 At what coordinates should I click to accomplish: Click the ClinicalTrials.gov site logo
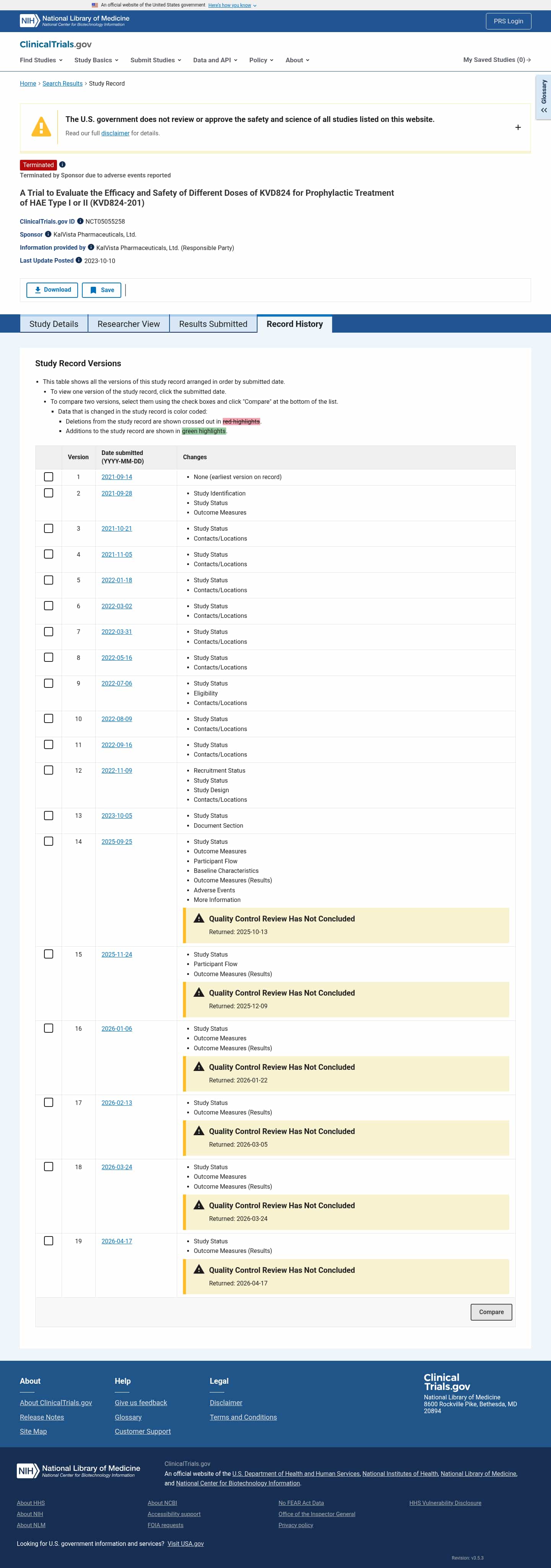(55, 44)
